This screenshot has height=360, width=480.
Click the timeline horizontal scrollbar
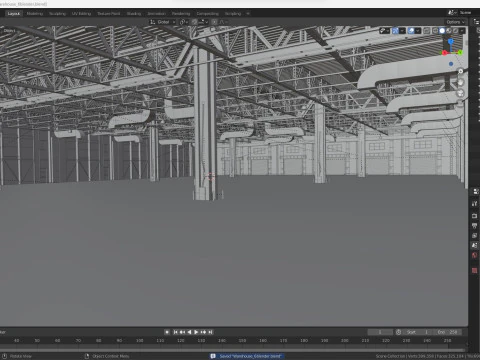[232, 350]
